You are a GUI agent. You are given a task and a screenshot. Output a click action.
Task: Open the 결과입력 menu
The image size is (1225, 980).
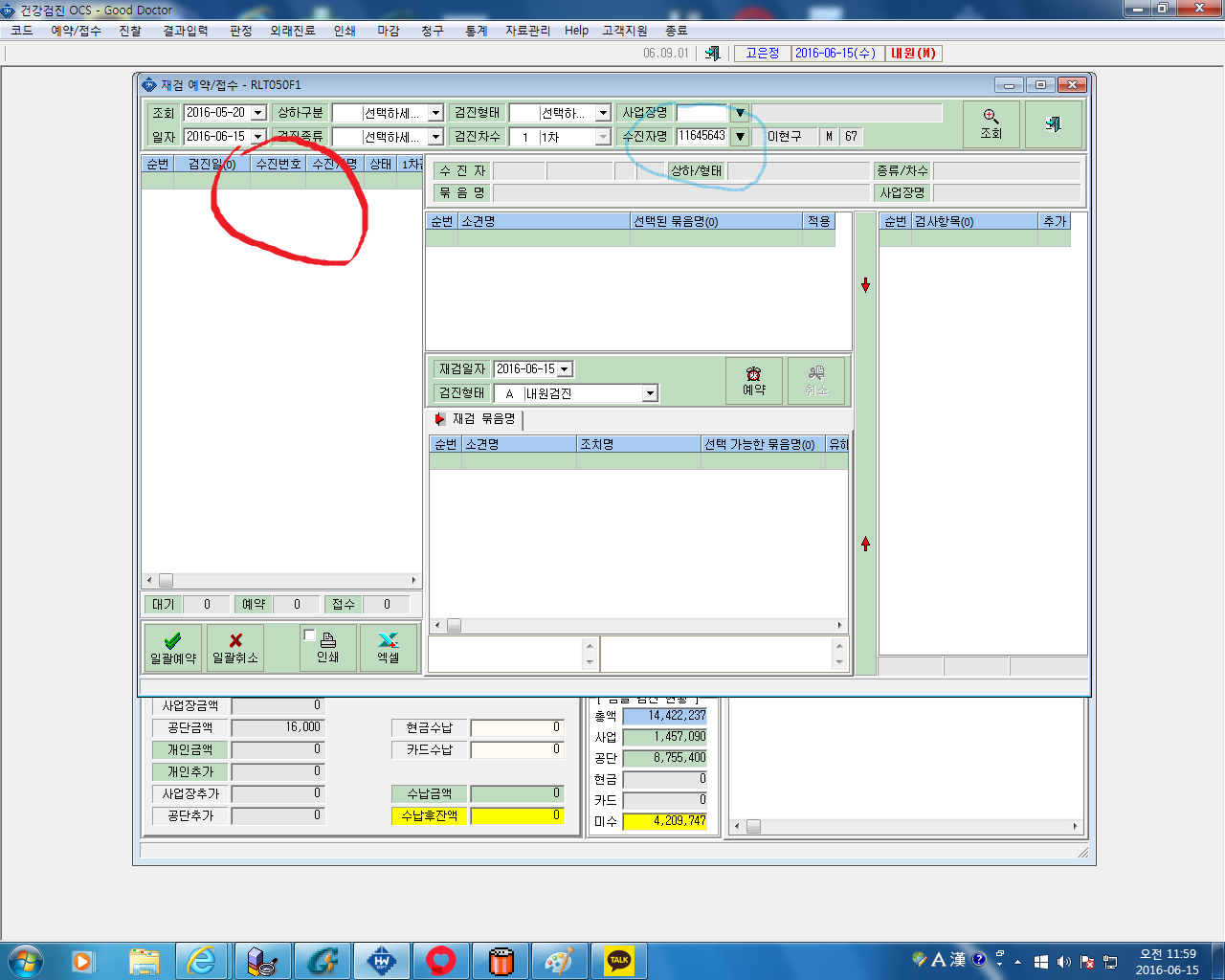pos(186,31)
